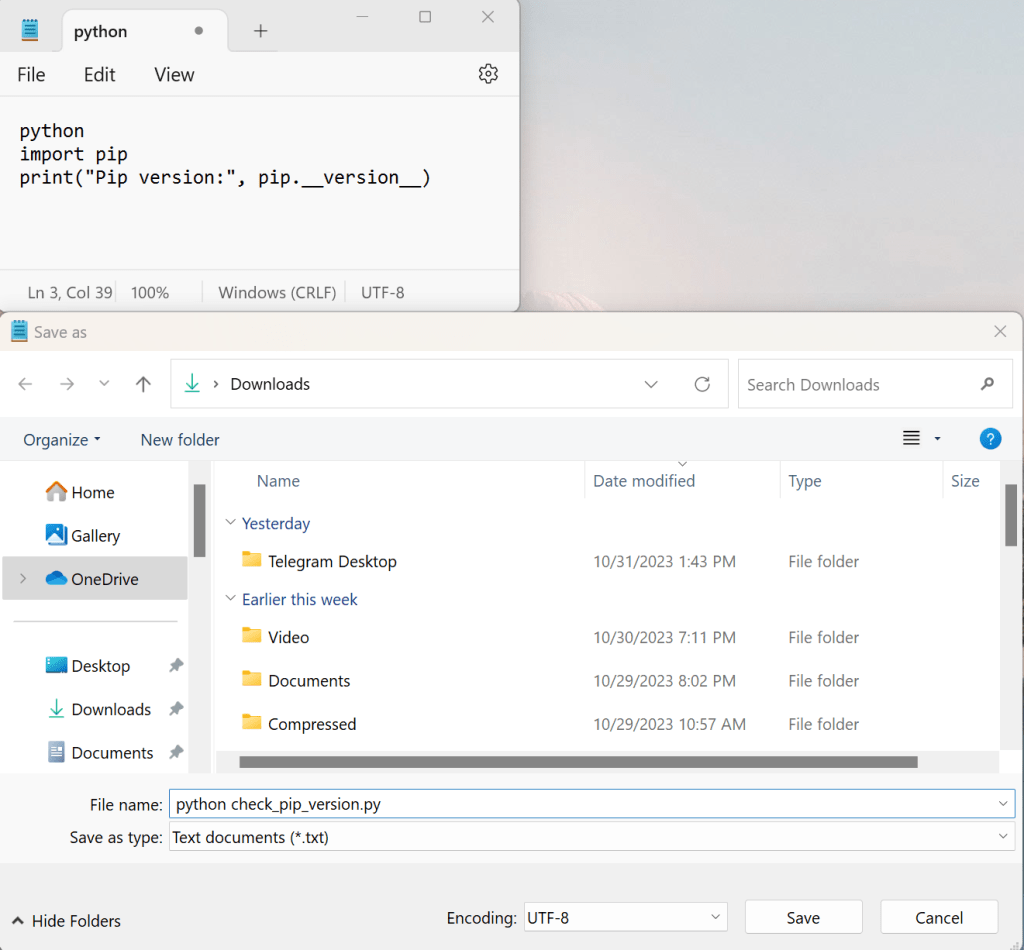Screen dimensions: 1024x950
Task: Open the File menu in Notepad
Action: [x=31, y=75]
